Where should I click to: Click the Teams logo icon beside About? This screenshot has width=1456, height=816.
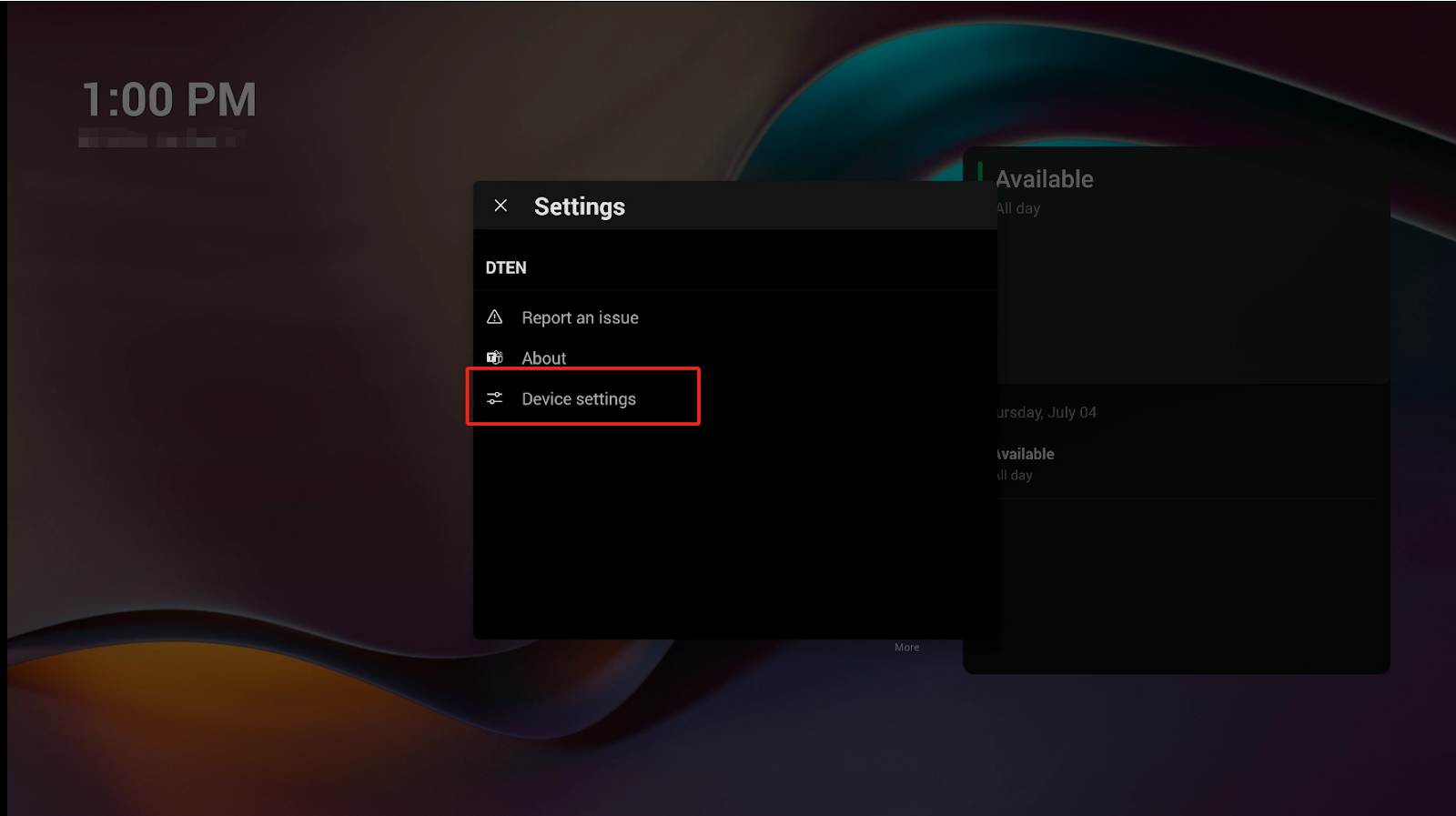click(494, 358)
